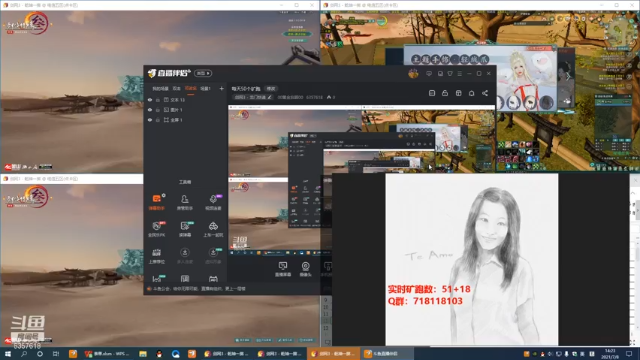Click the car-shaped tool icon
Screen dimensions: 640x360
point(213,229)
